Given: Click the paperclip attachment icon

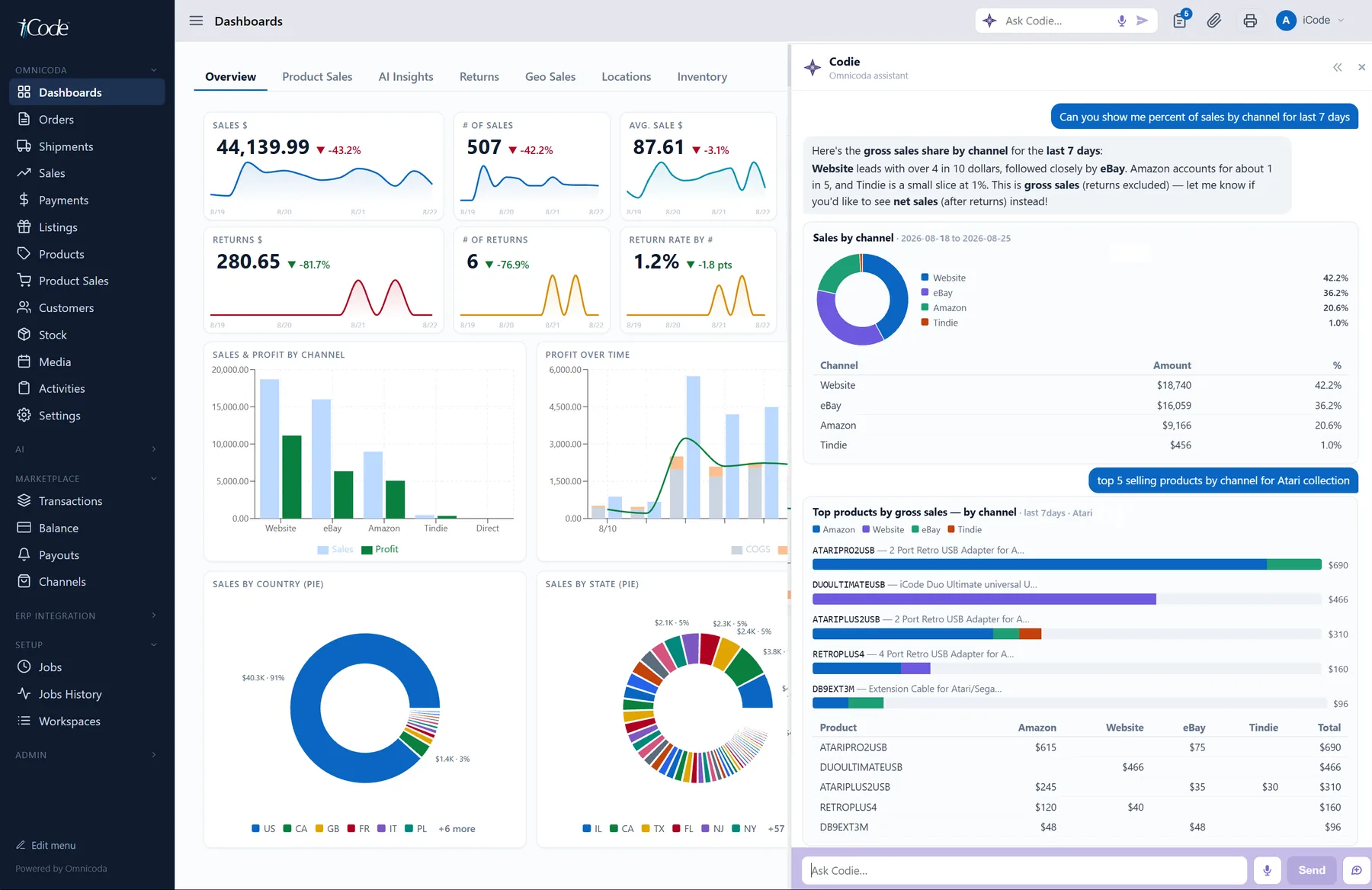Looking at the screenshot, I should point(1214,21).
